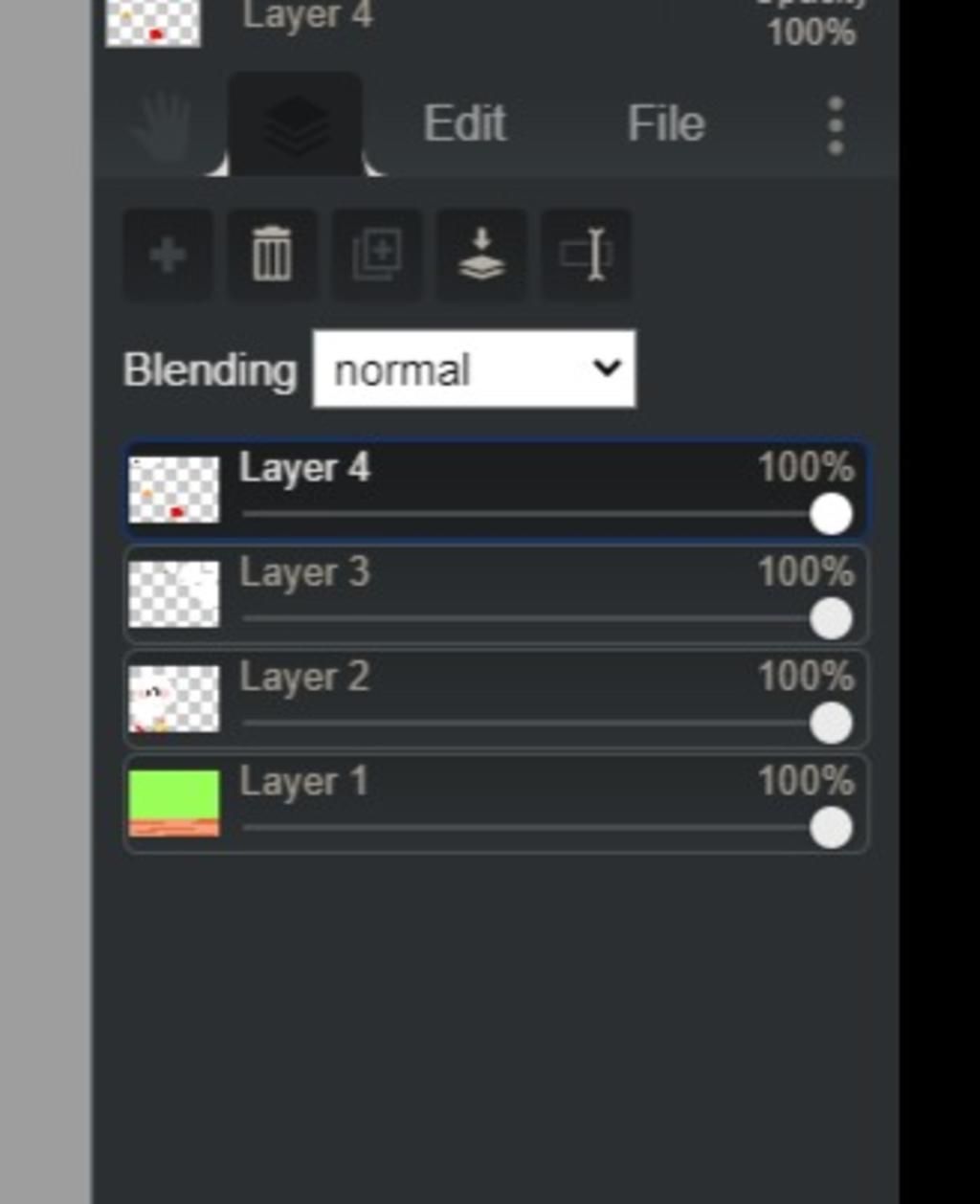Image resolution: width=980 pixels, height=1204 pixels.
Task: Click the Layer 4 thumbnail in the list
Action: pos(174,490)
